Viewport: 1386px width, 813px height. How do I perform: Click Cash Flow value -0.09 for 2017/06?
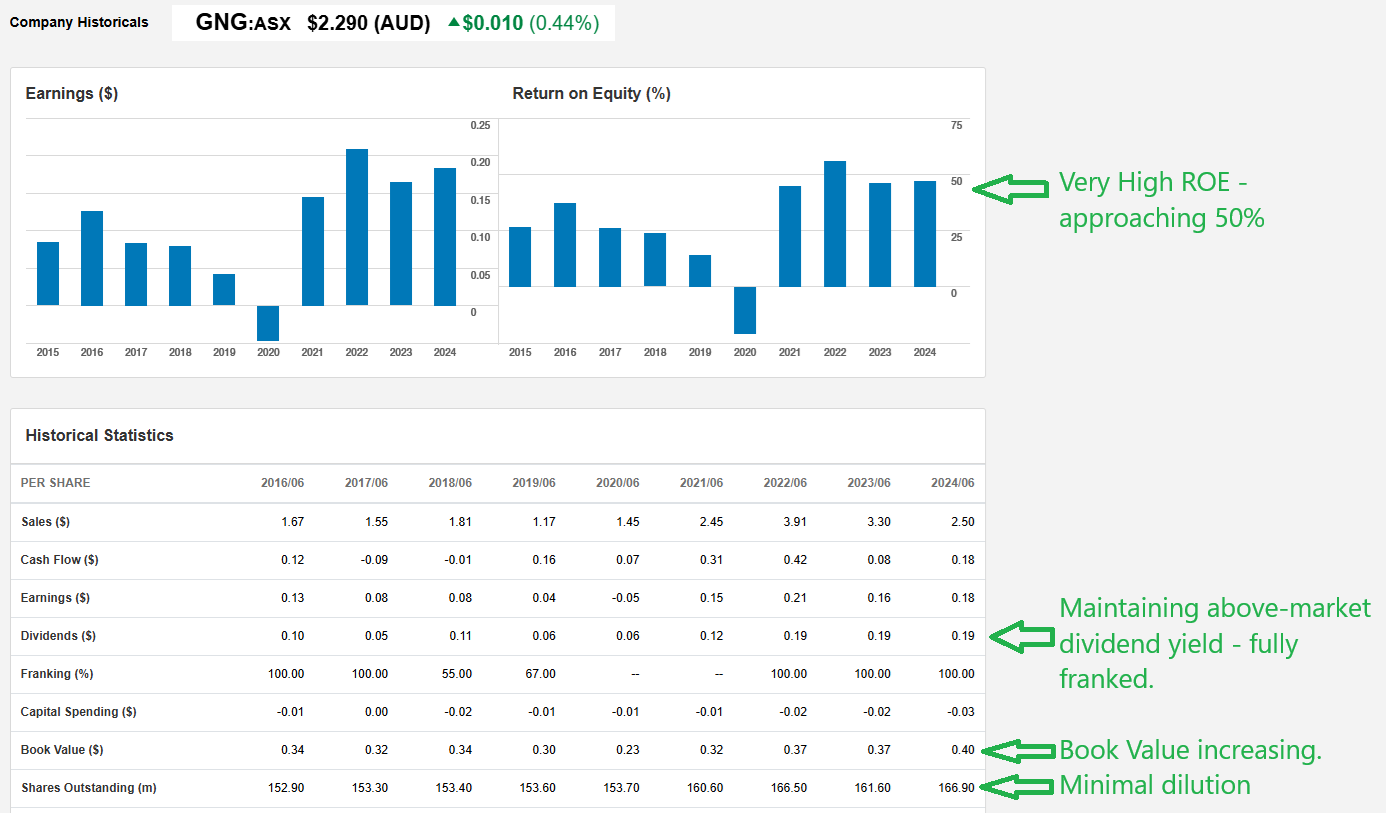375,560
